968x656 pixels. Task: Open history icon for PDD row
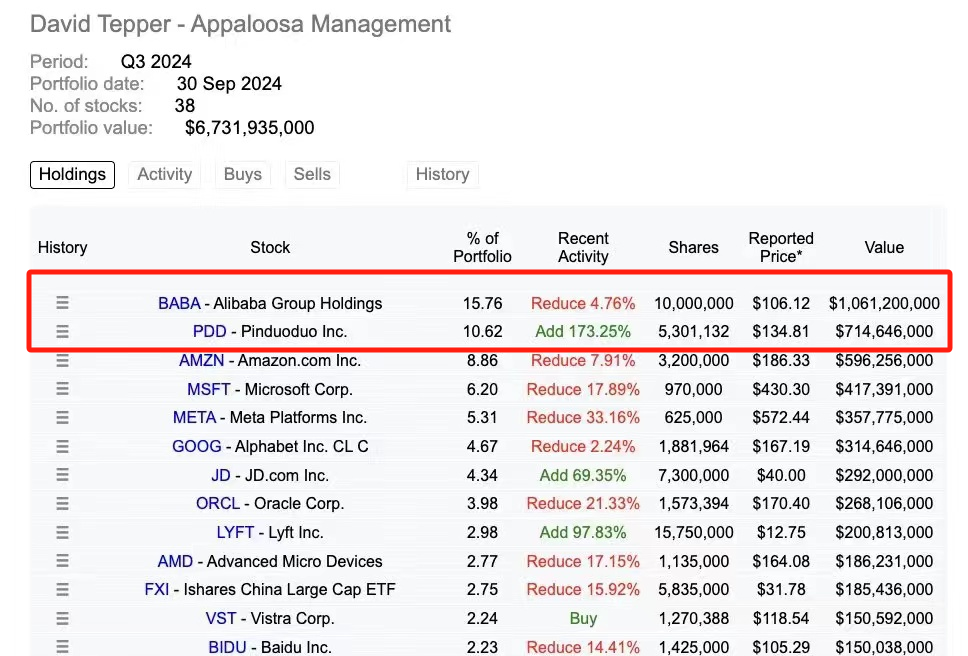click(x=62, y=331)
